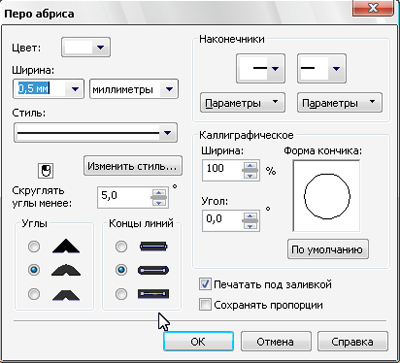The height and width of the screenshot is (363, 400).
Task: Select the mitered corner style icon
Action: click(66, 247)
